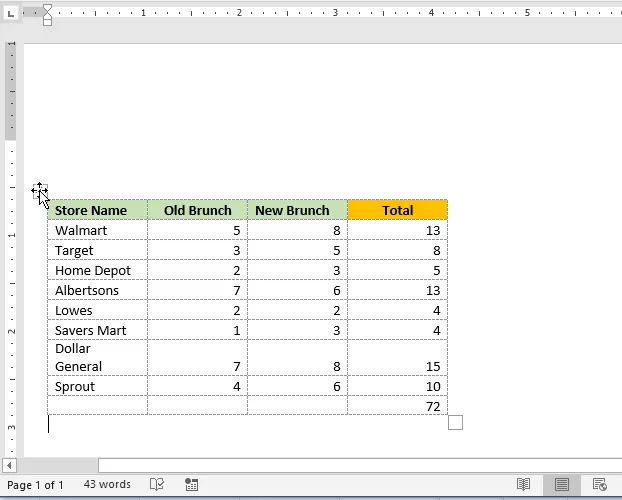This screenshot has height=500, width=622.
Task: Click the Walmart cell
Action: [98, 230]
